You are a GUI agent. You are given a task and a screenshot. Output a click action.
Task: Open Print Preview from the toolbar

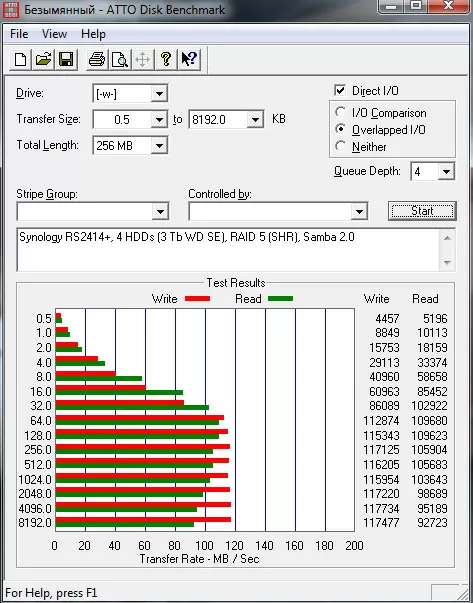[120, 60]
